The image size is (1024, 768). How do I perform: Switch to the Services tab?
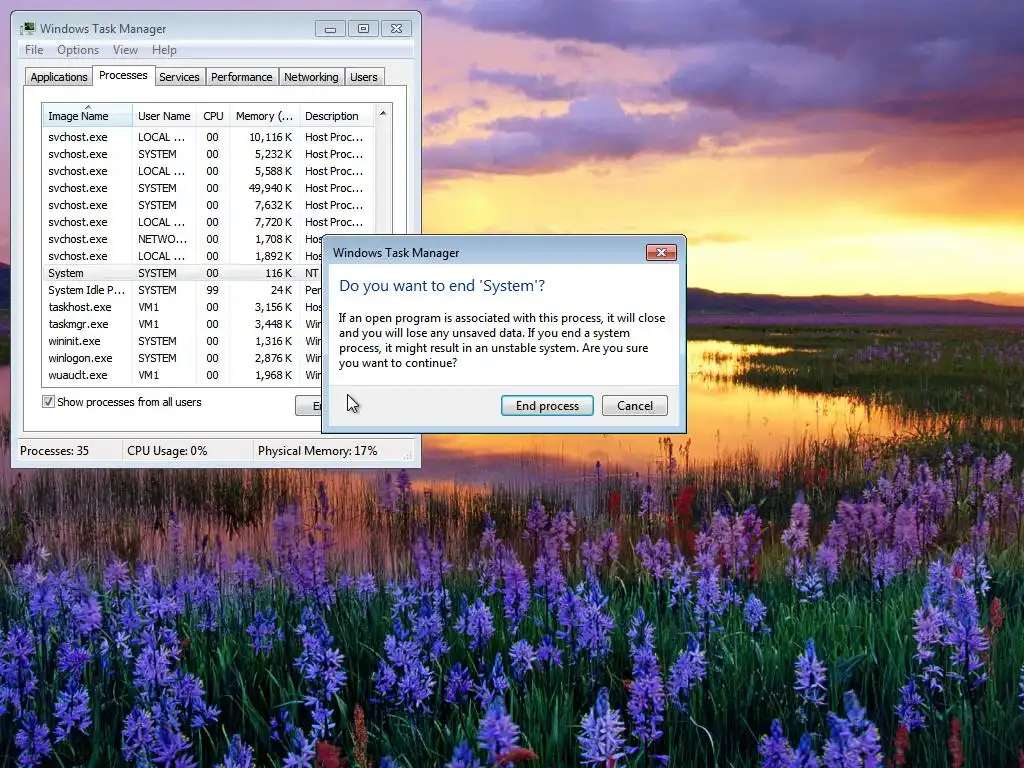click(179, 77)
